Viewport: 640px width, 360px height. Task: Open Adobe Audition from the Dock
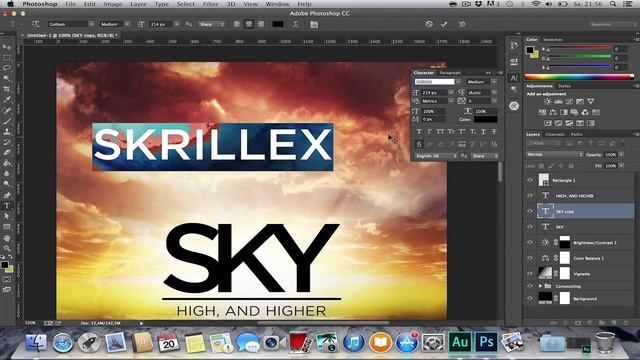pos(460,342)
